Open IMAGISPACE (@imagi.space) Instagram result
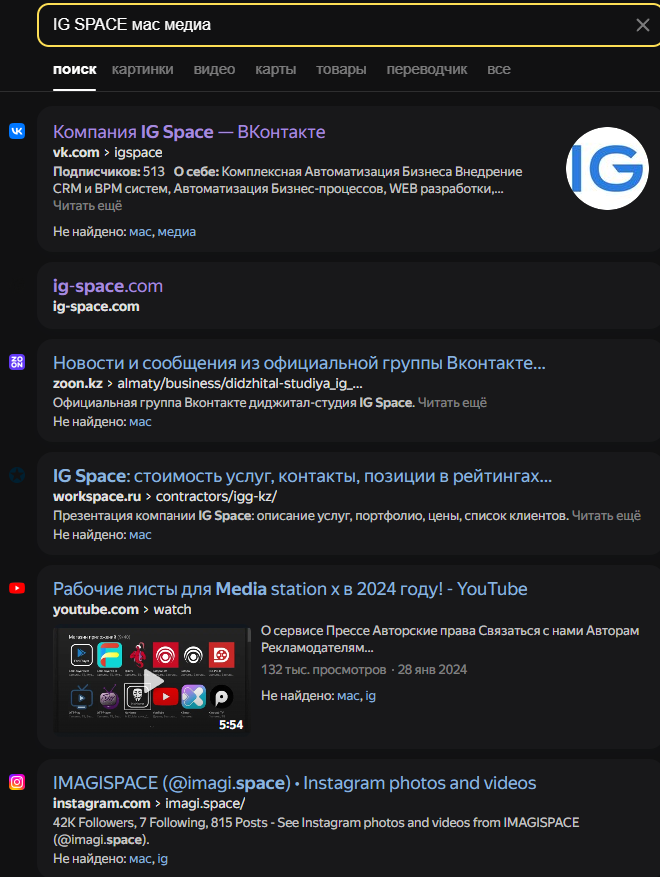Viewport: 660px width, 877px height. tap(295, 783)
